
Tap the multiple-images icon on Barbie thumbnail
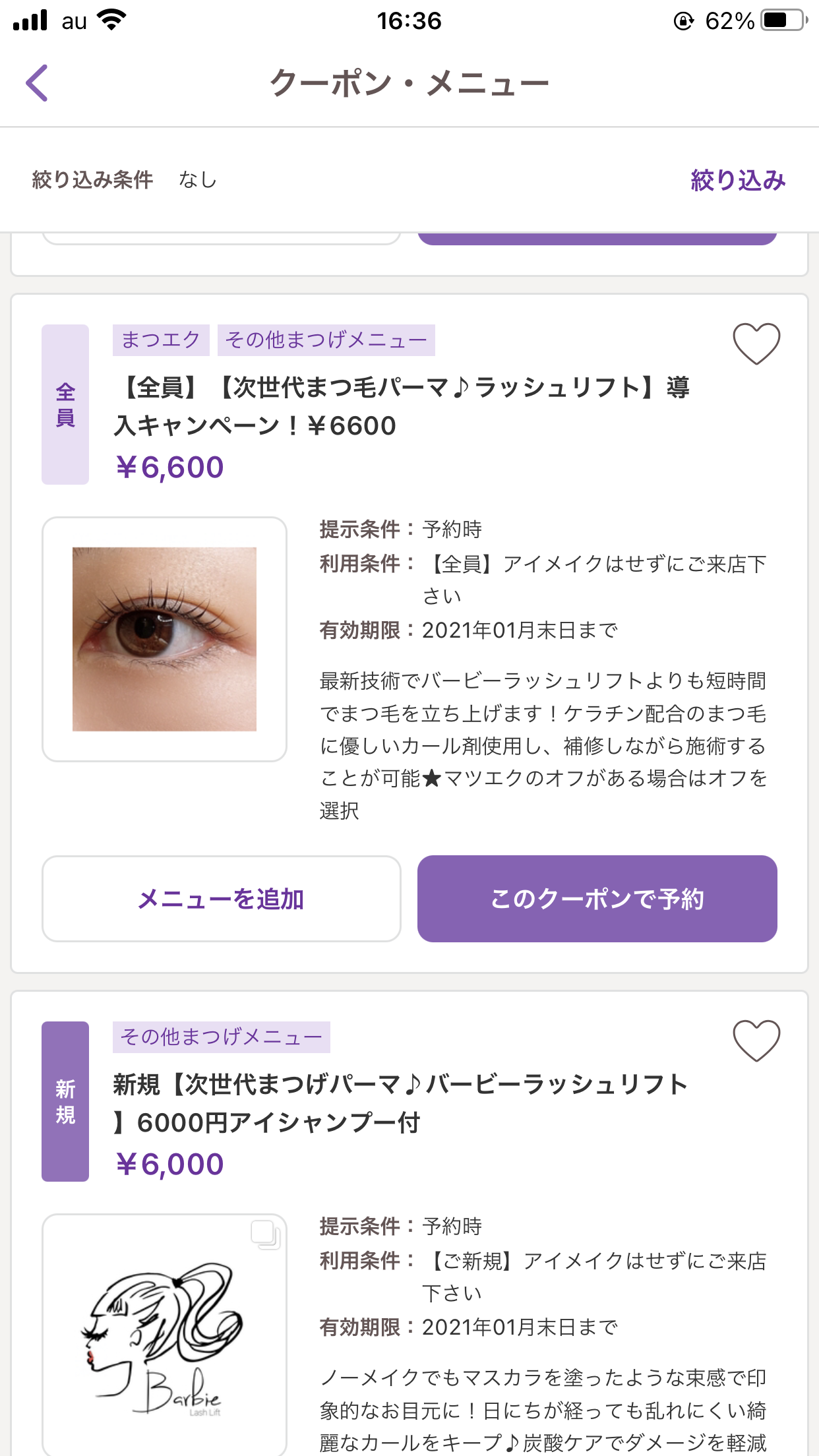[x=265, y=1234]
